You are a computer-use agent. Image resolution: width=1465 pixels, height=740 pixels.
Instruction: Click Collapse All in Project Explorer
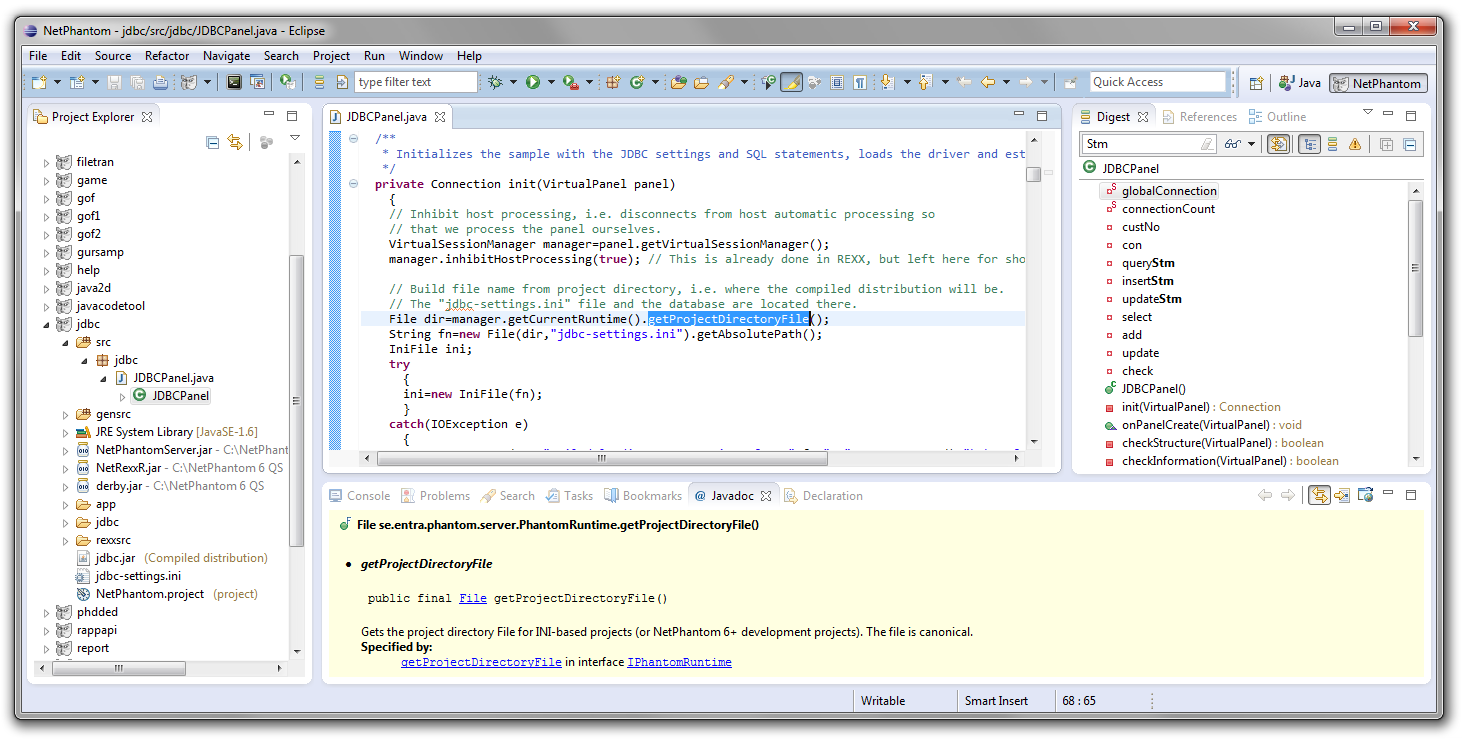point(212,143)
